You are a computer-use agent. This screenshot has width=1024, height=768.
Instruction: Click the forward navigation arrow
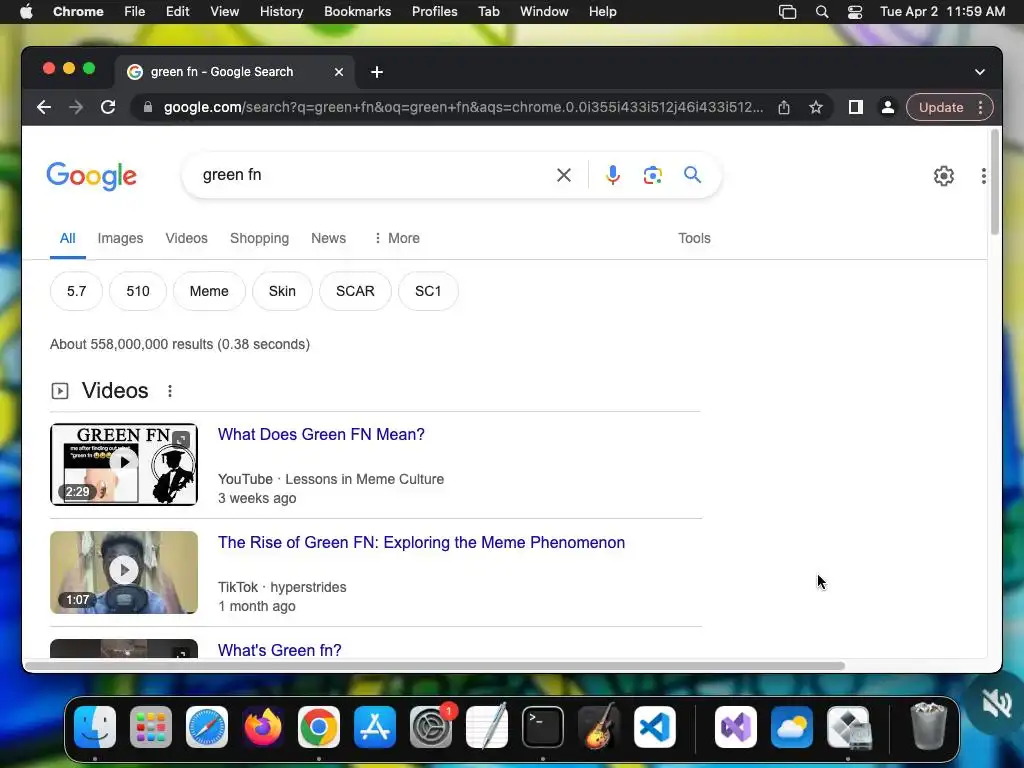76,107
